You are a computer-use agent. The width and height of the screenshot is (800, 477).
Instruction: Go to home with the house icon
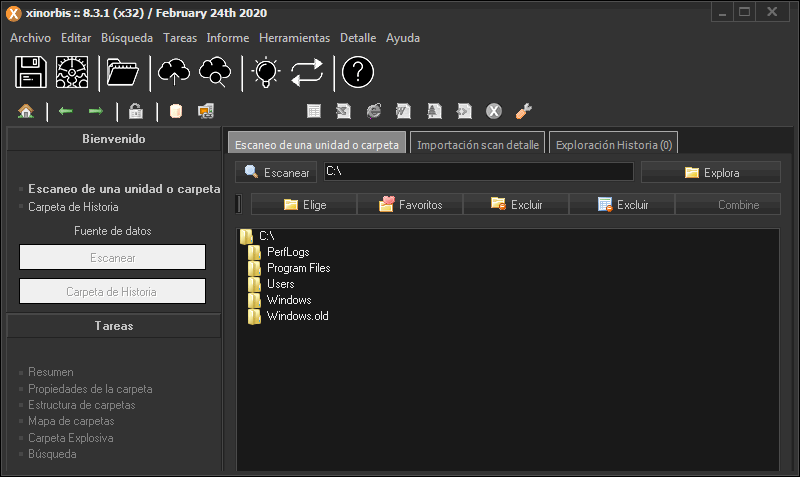click(x=26, y=111)
